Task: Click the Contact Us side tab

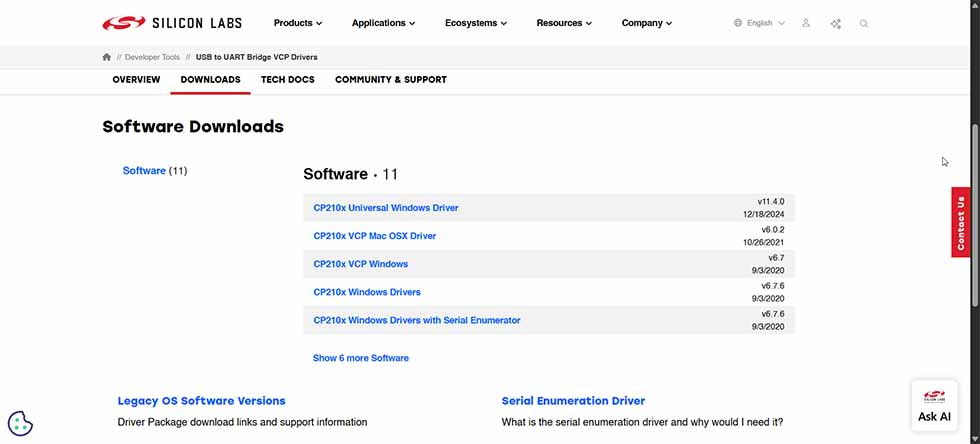Action: coord(961,222)
